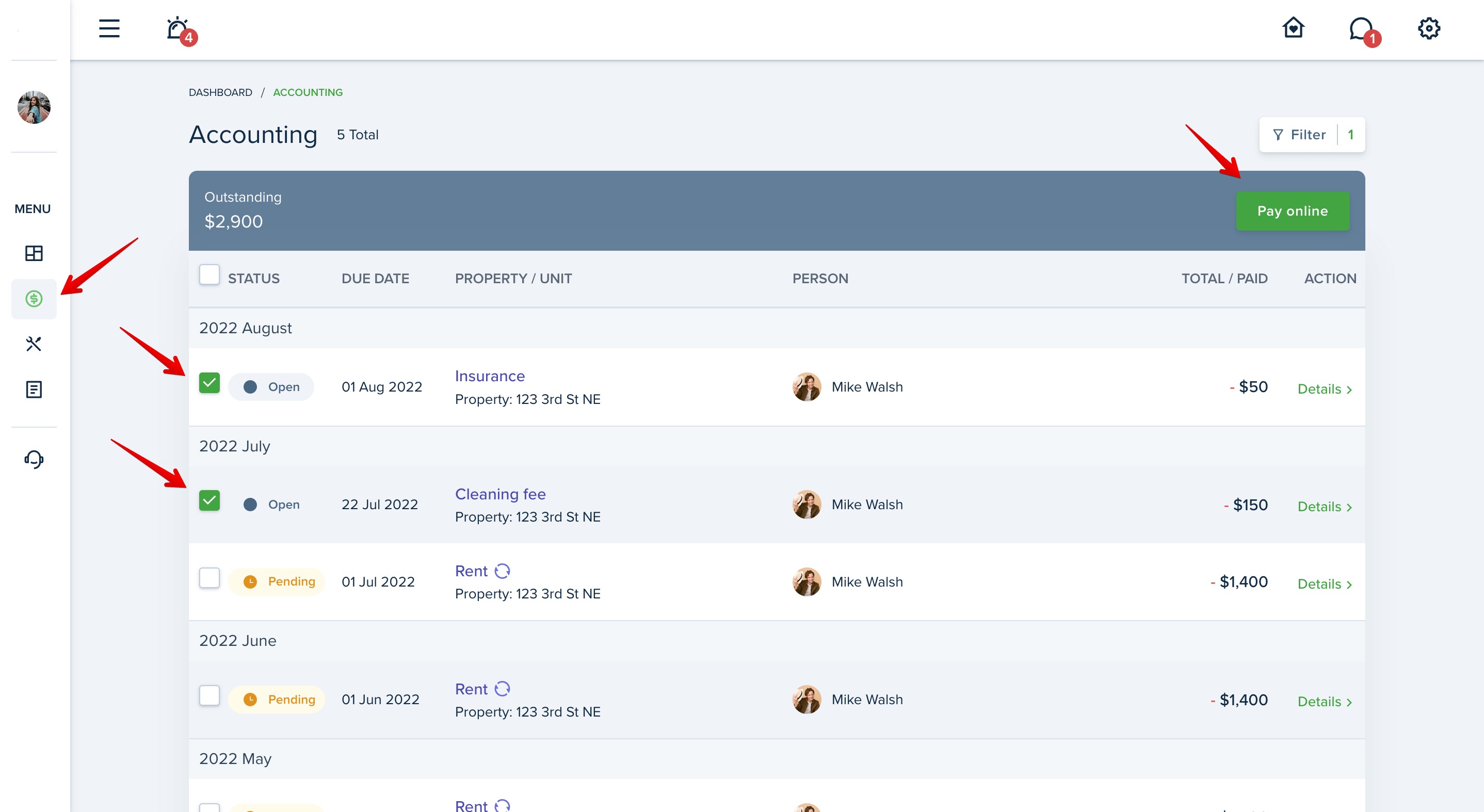This screenshot has height=812, width=1484.
Task: Click Mike Walsh avatar in Insurance row
Action: (806, 387)
